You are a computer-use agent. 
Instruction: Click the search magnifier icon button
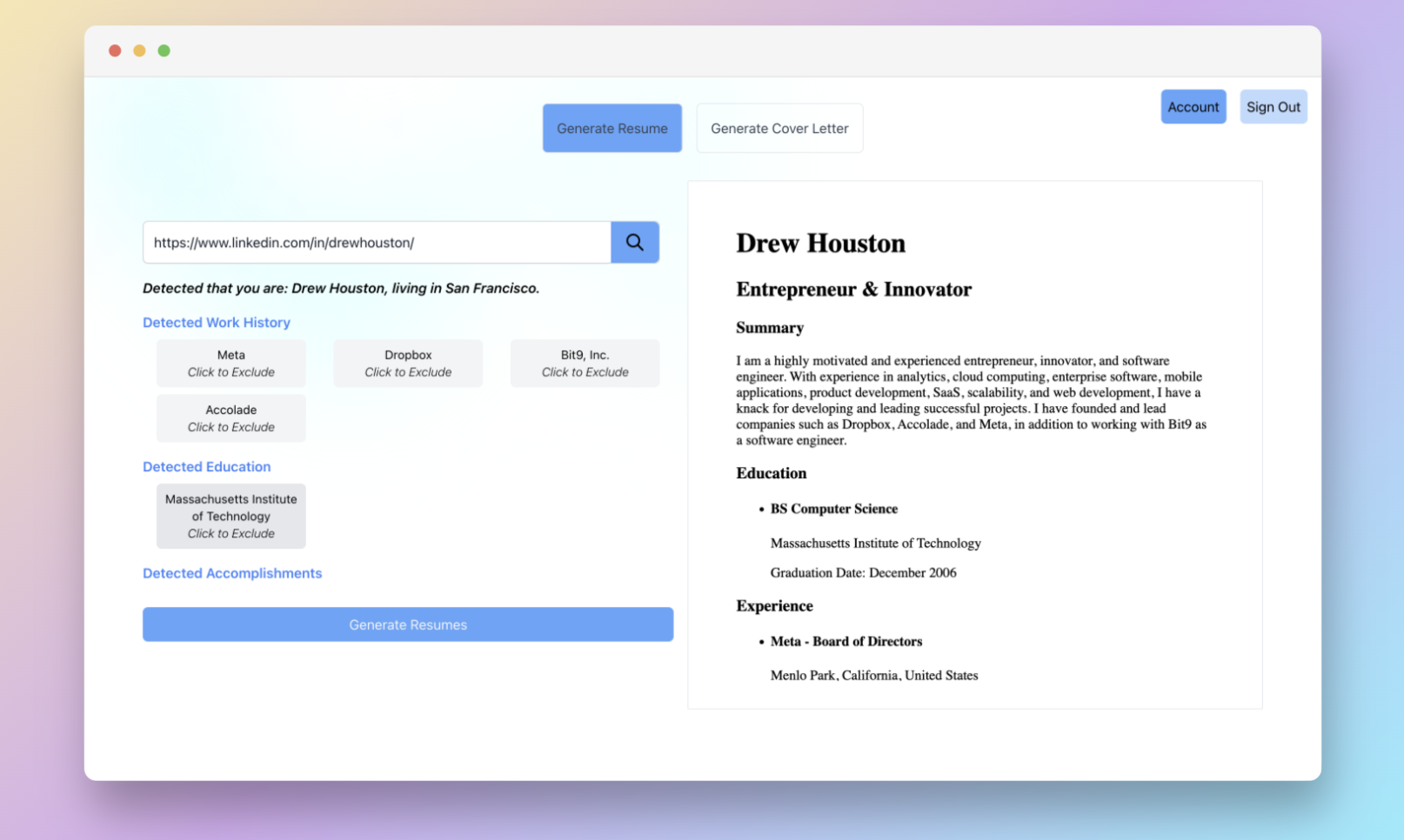click(634, 242)
